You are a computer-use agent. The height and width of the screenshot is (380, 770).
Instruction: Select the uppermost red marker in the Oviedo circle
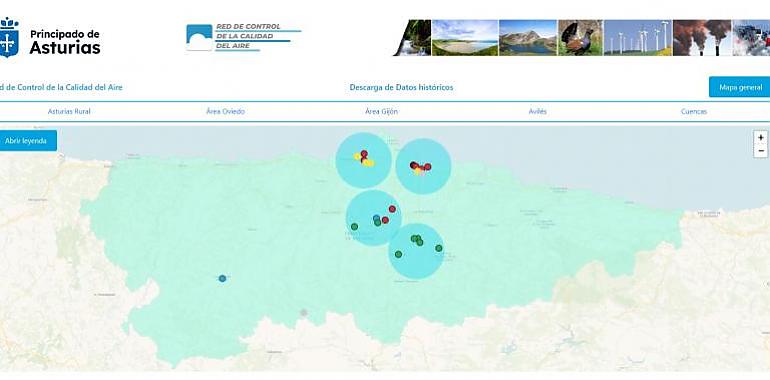click(x=392, y=209)
